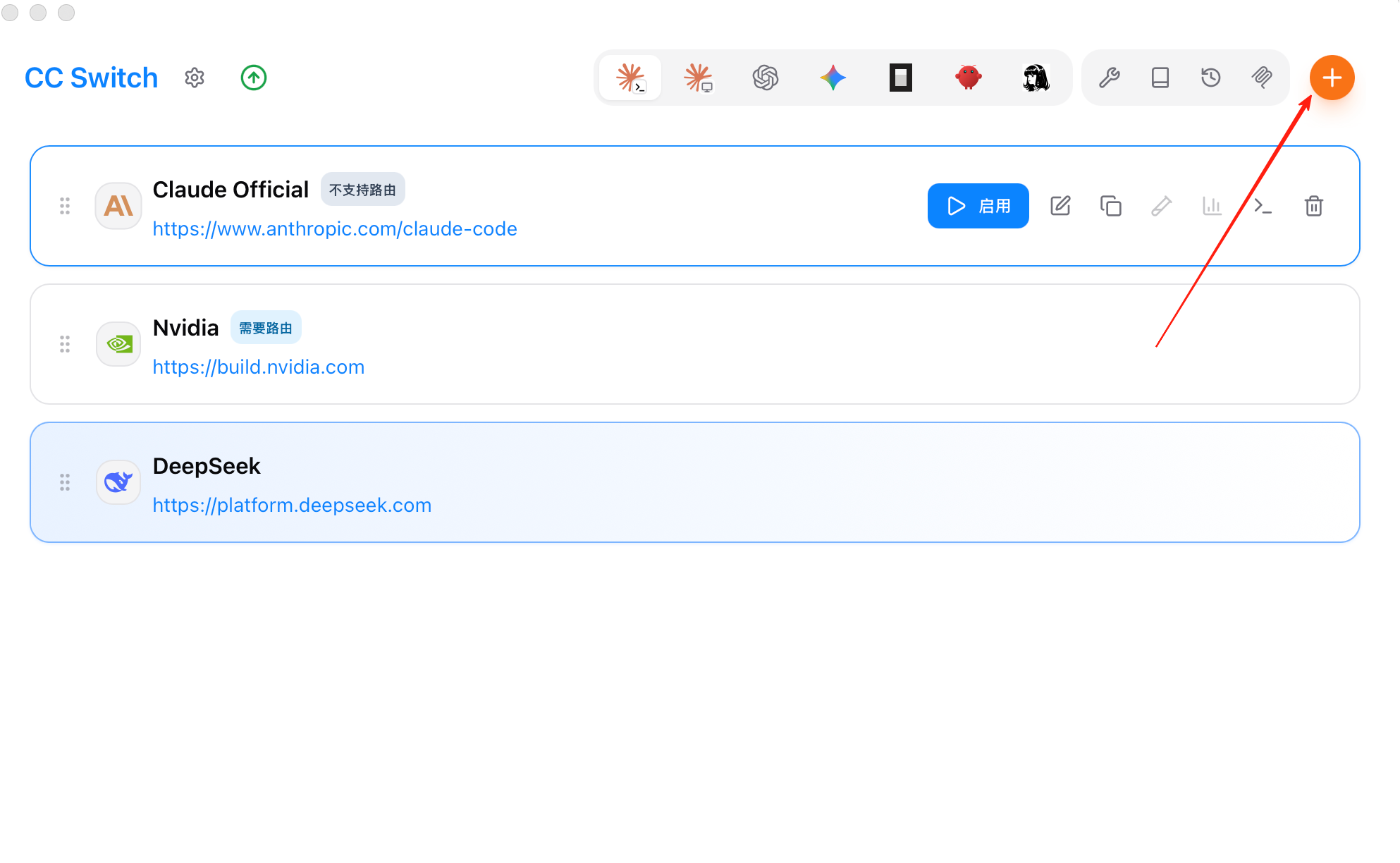This screenshot has height=863, width=1400.
Task: Click the 需要路由 badge on Nvidia
Action: pyautogui.click(x=266, y=327)
